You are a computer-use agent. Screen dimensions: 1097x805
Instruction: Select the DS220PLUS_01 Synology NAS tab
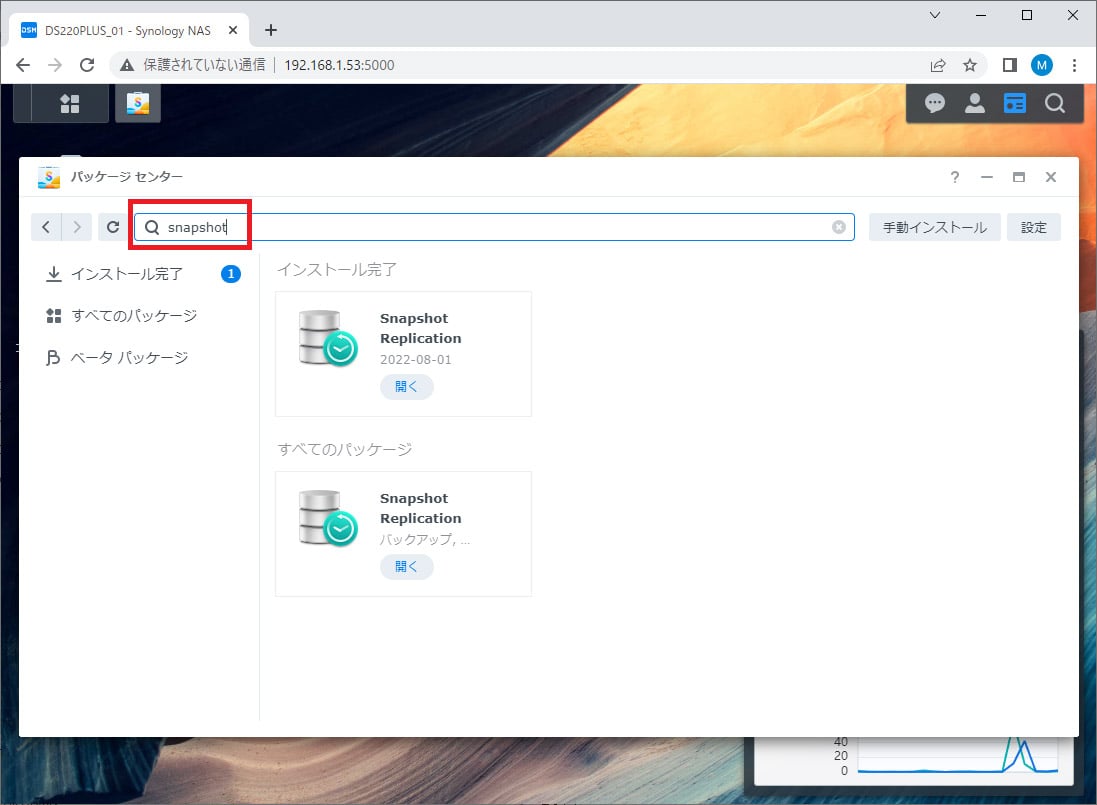click(129, 30)
